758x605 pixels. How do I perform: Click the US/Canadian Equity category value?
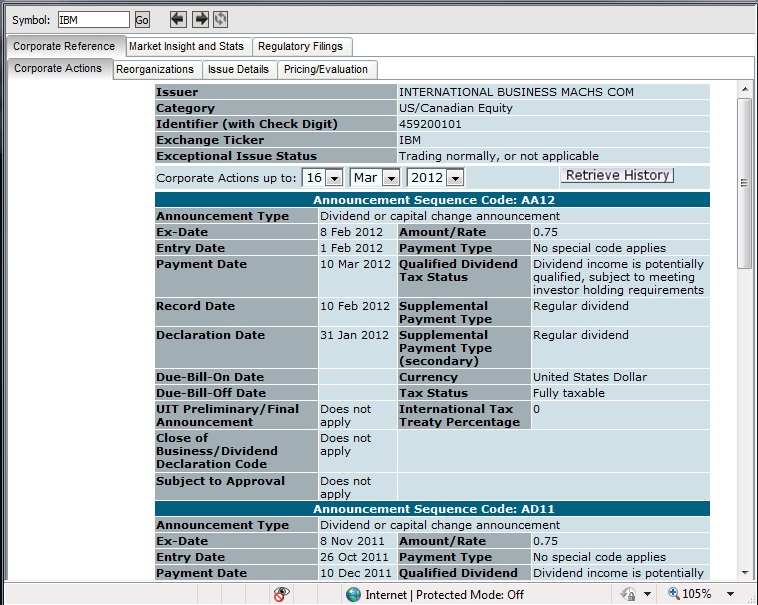tap(456, 108)
